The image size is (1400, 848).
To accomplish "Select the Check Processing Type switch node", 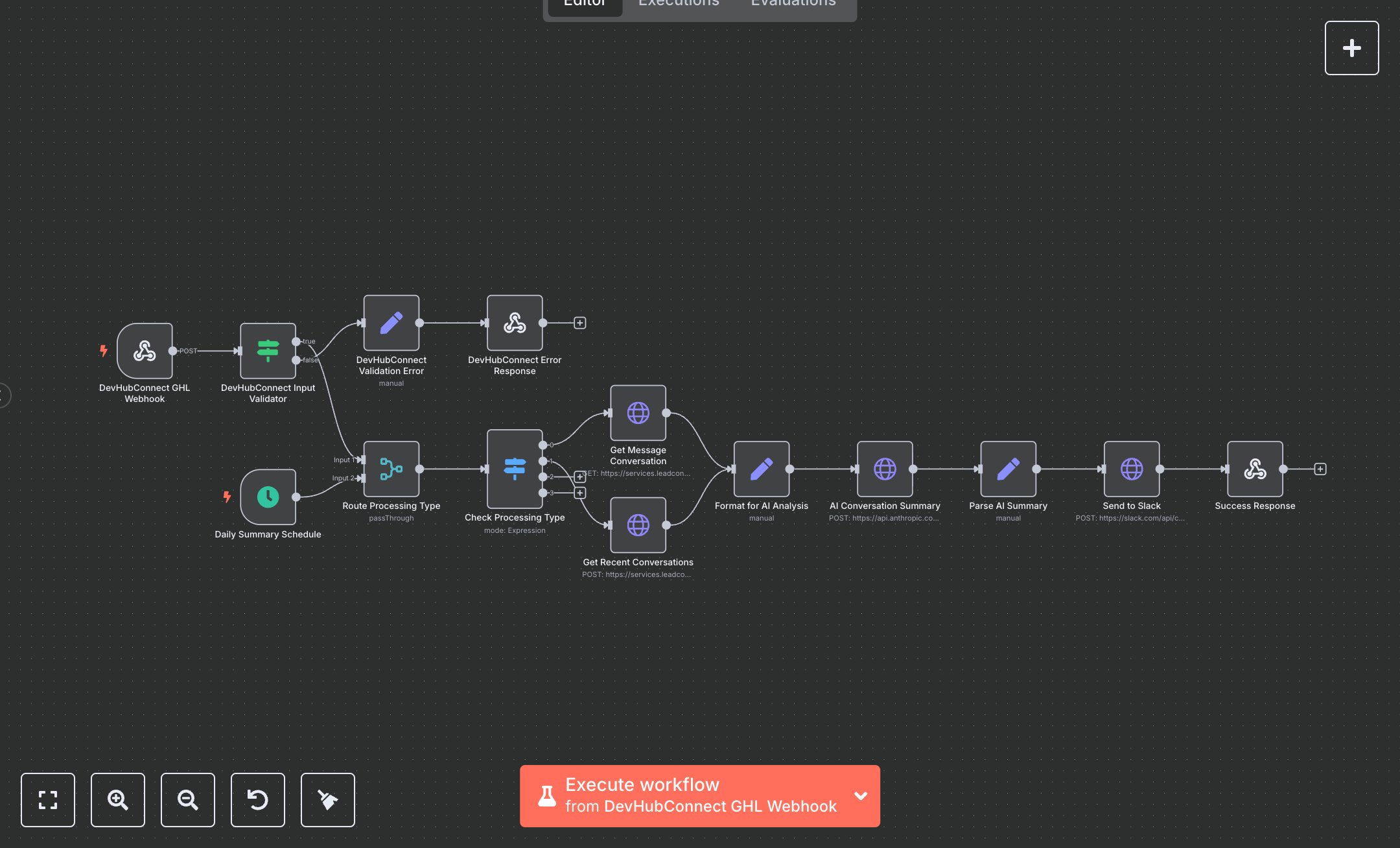I will click(514, 469).
